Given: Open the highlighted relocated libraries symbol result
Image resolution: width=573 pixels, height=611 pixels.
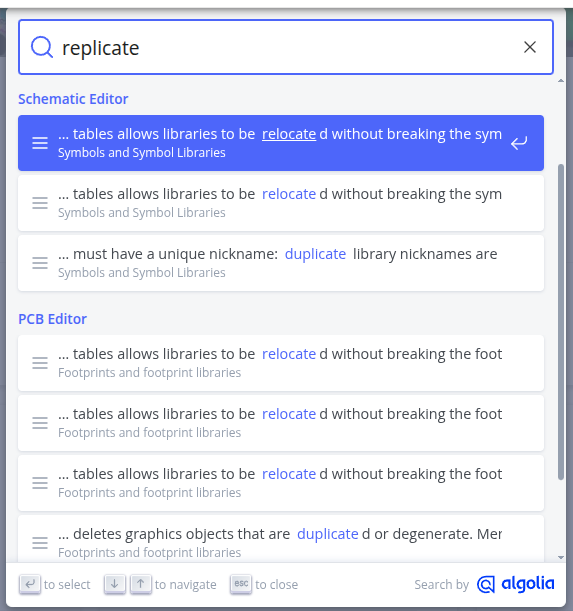Looking at the screenshot, I should point(281,143).
